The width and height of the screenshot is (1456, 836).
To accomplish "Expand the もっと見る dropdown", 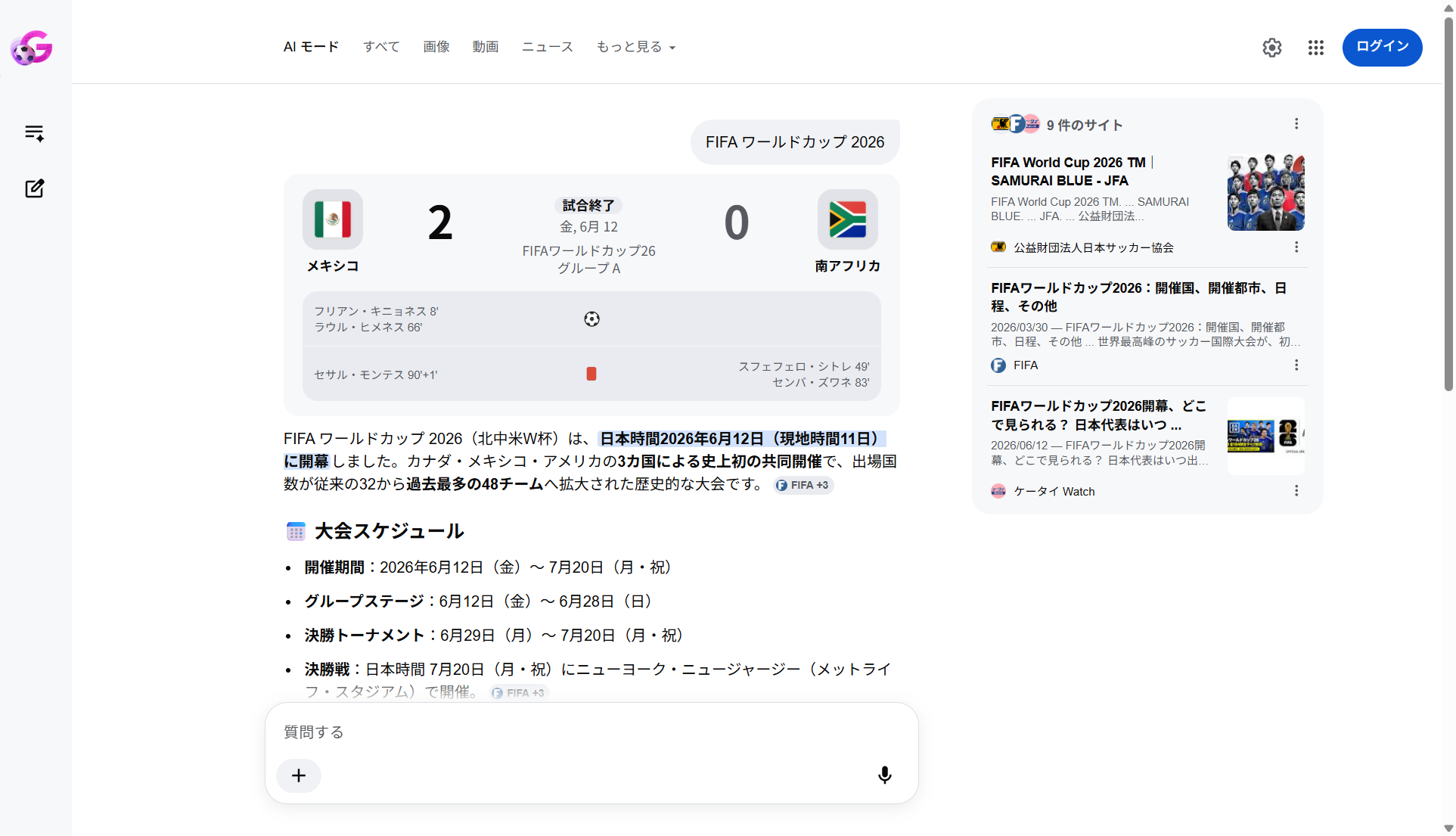I will click(636, 47).
